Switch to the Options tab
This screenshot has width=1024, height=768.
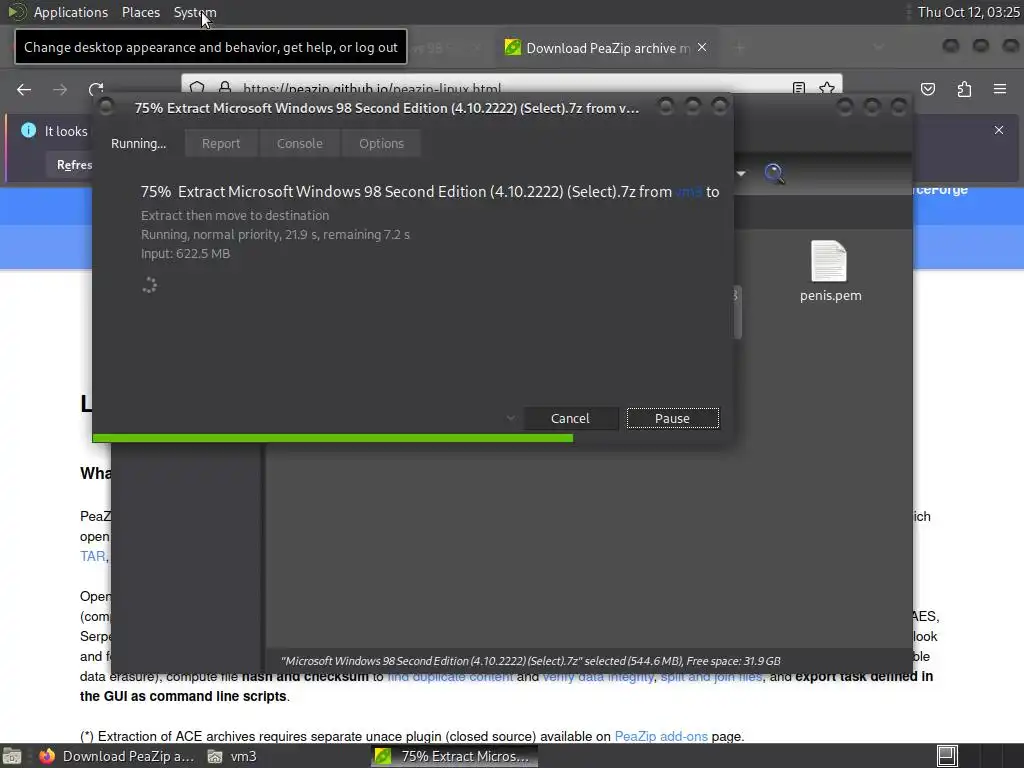(381, 143)
